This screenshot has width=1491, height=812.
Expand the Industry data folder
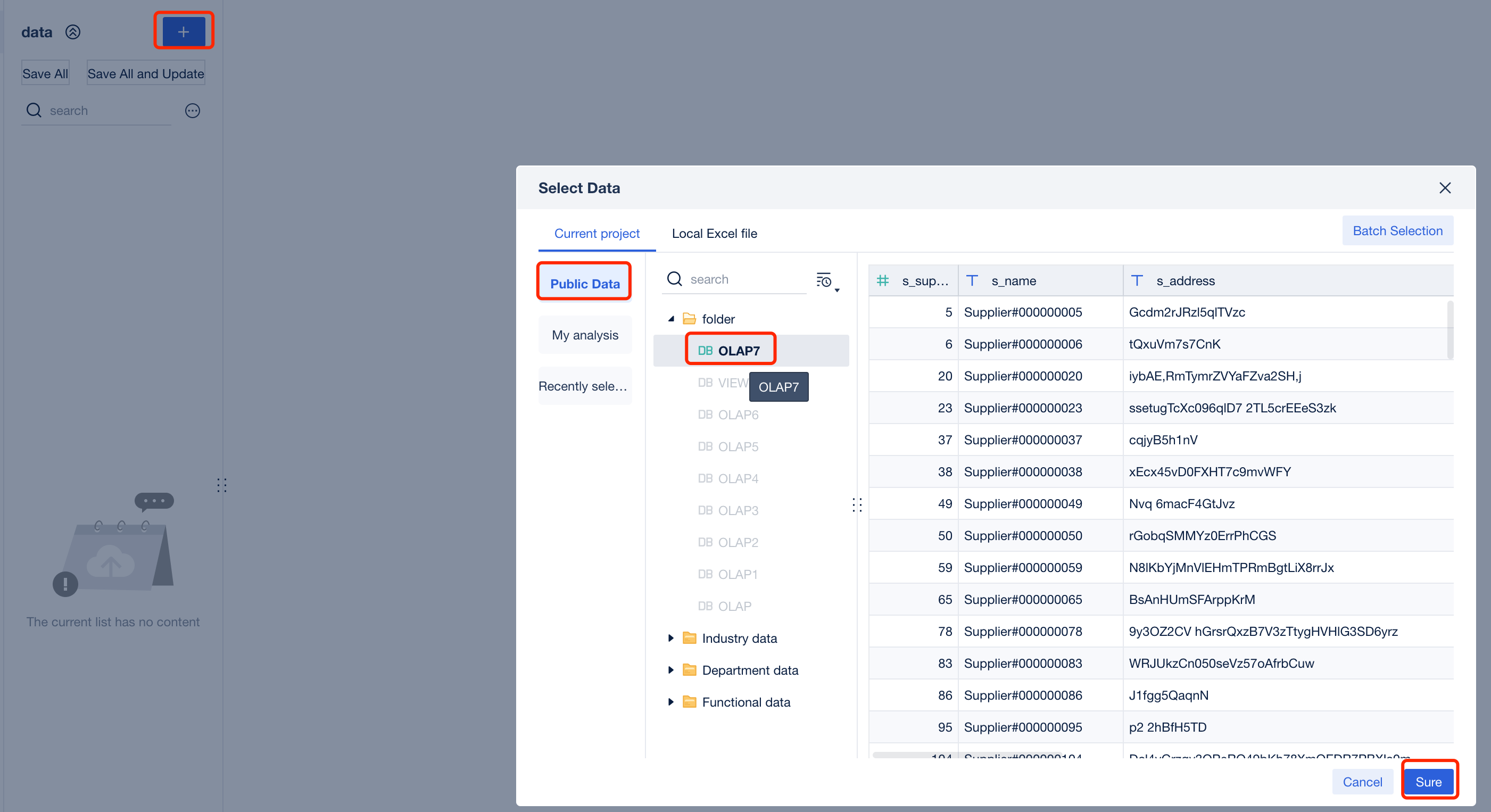(671, 638)
